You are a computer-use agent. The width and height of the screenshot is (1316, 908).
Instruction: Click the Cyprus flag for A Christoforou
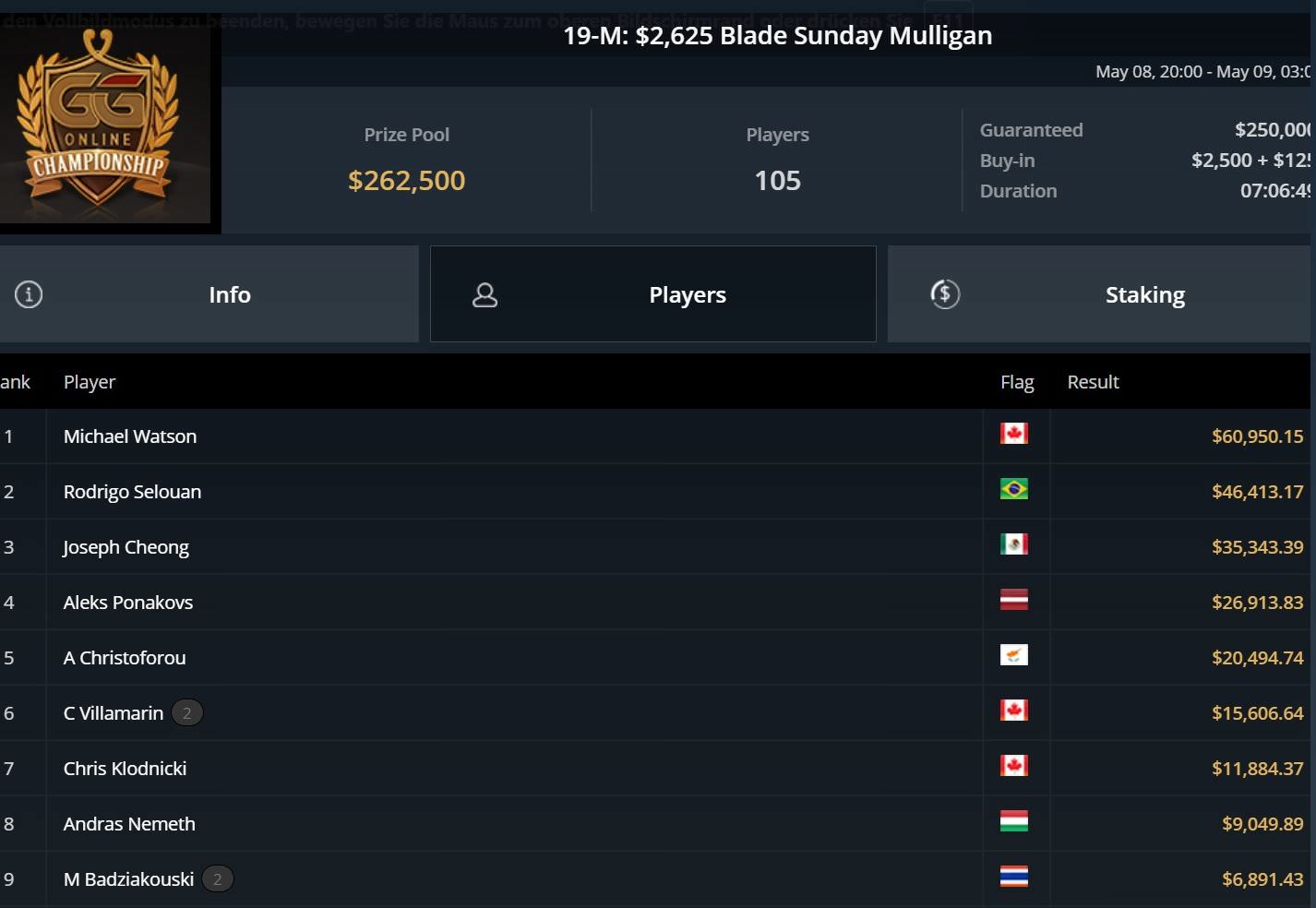(x=1013, y=655)
